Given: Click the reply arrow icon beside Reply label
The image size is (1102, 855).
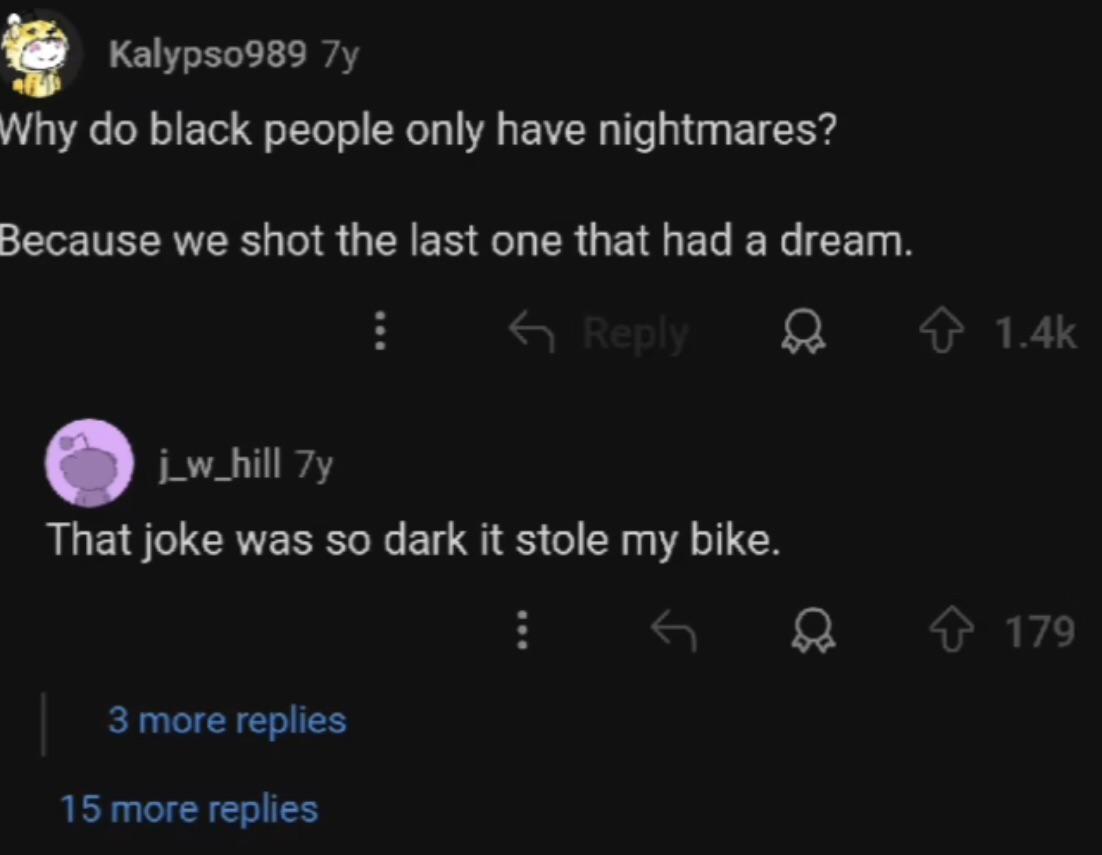Looking at the screenshot, I should click(x=532, y=332).
